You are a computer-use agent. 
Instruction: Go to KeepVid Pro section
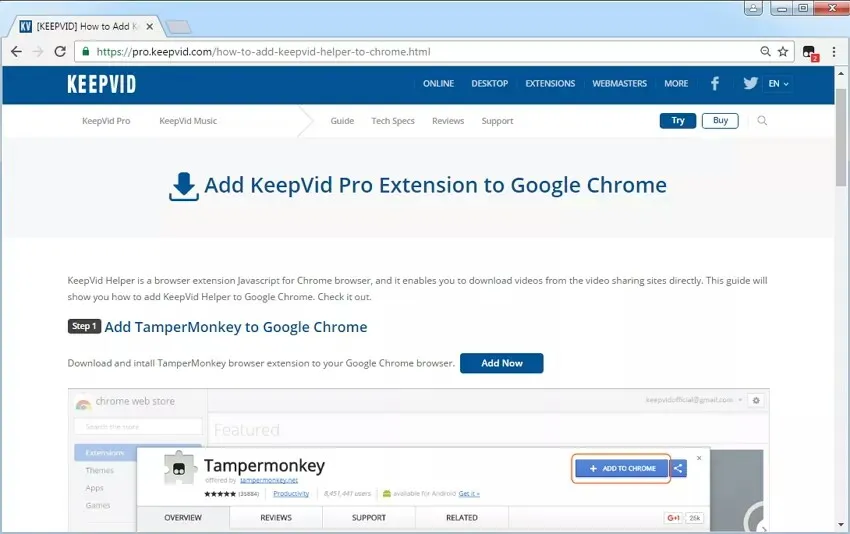tap(106, 121)
